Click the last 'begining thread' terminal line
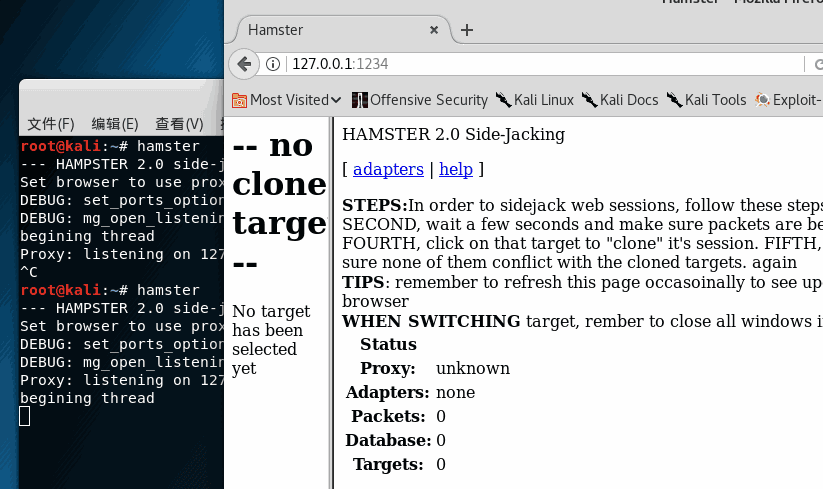This screenshot has height=489, width=823. point(87,398)
